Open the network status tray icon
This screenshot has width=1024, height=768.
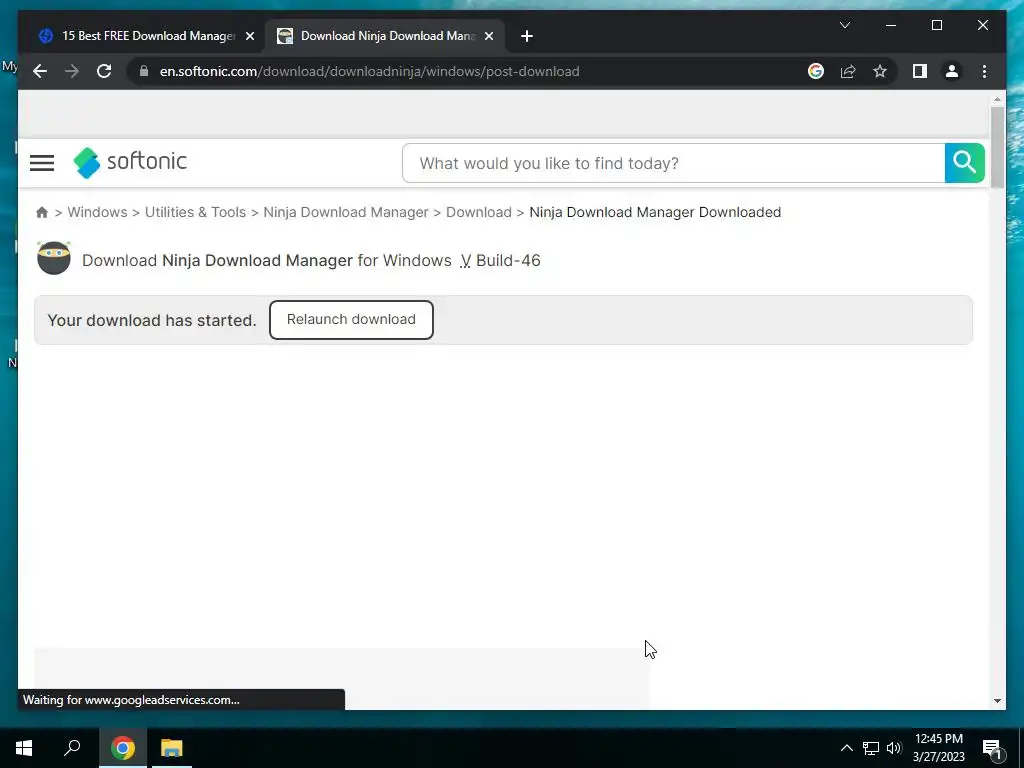pos(871,748)
